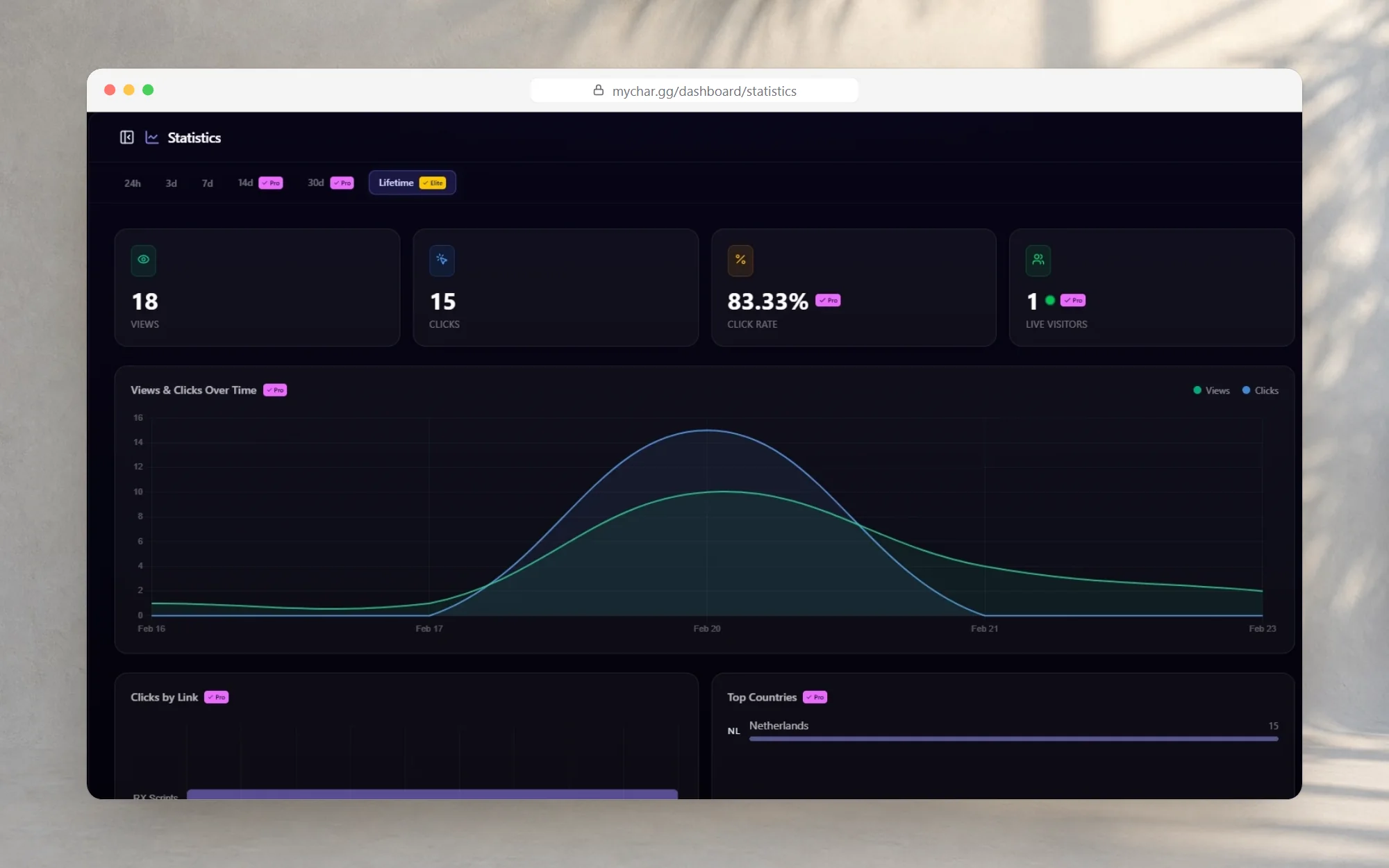Click the eye icon on Views card
1389x868 pixels.
(144, 260)
